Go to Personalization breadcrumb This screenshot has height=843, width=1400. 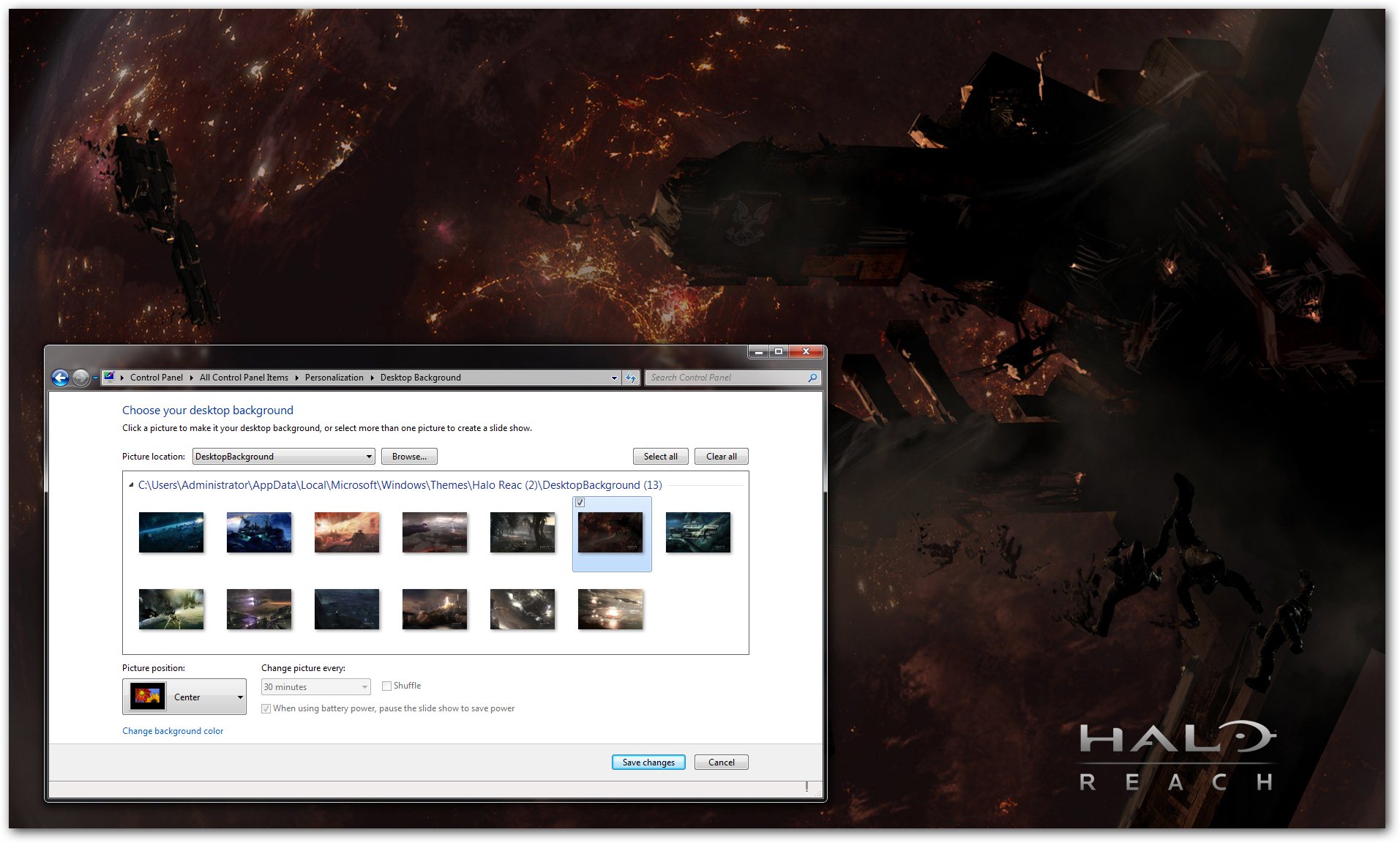334,378
